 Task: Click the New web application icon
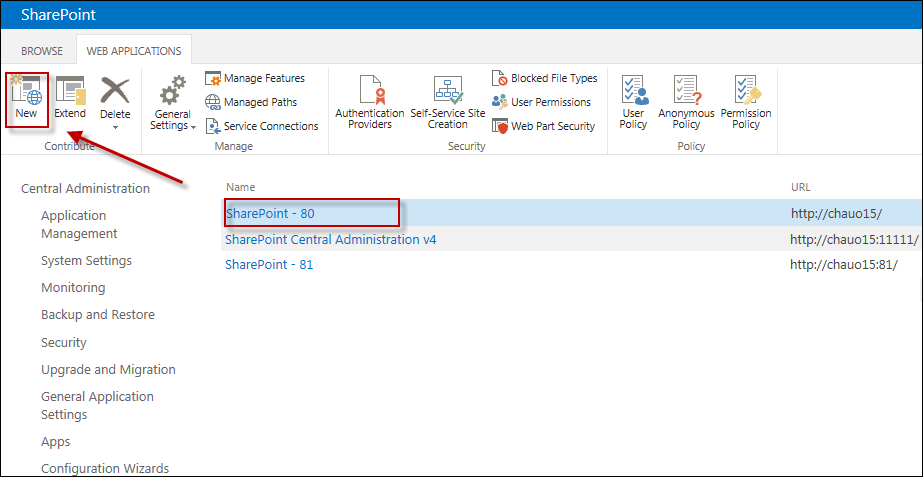(x=26, y=90)
